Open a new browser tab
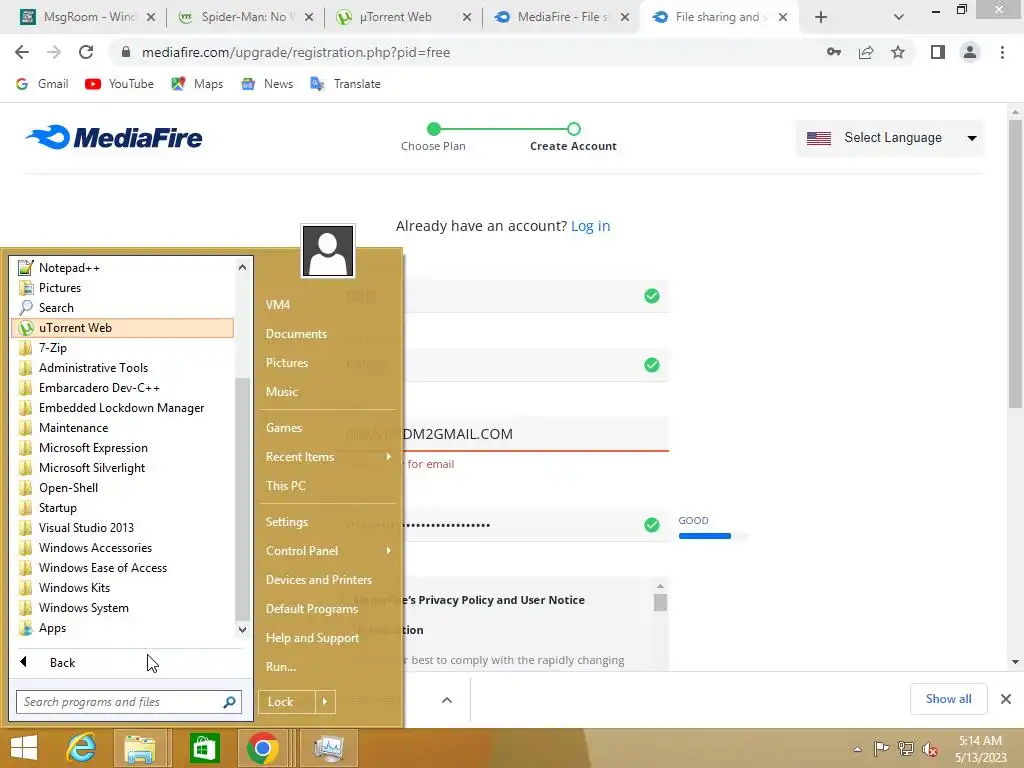This screenshot has height=768, width=1024. coord(821,18)
